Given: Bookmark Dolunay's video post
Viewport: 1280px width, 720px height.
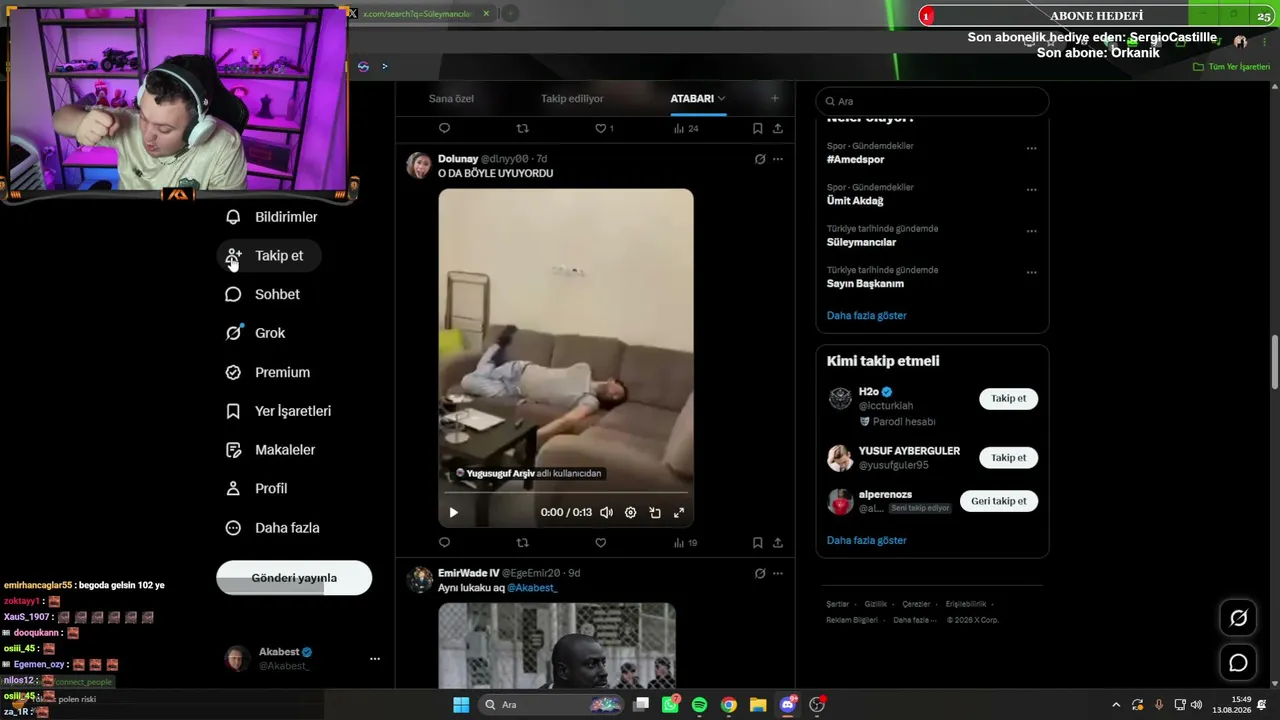Looking at the screenshot, I should point(757,543).
